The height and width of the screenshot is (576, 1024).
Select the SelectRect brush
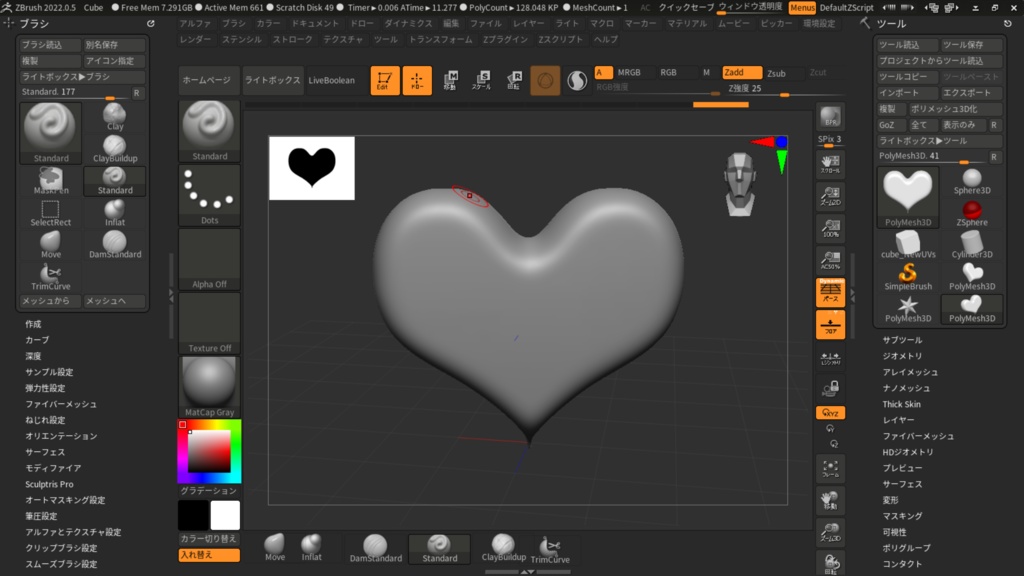click(x=51, y=213)
